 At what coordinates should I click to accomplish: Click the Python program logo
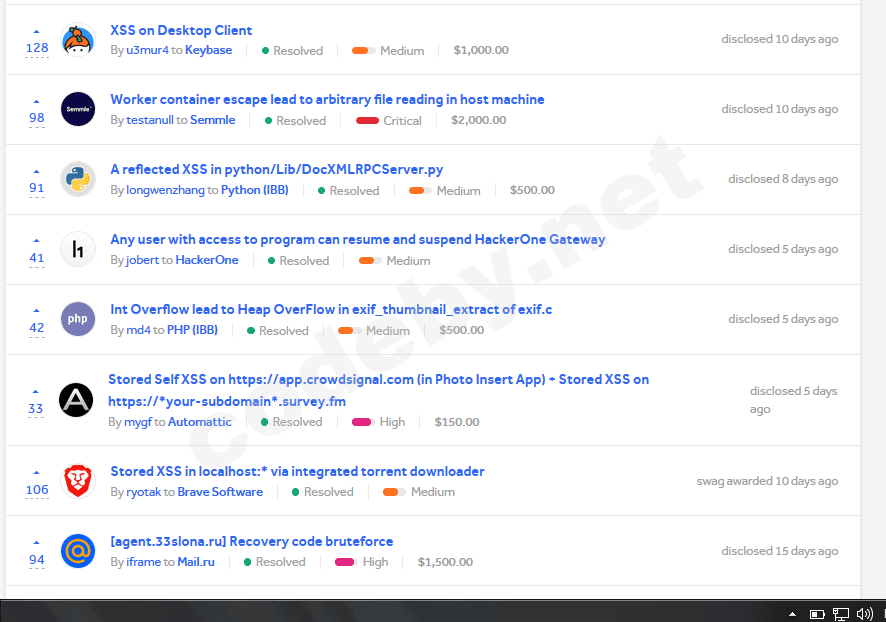coord(78,179)
